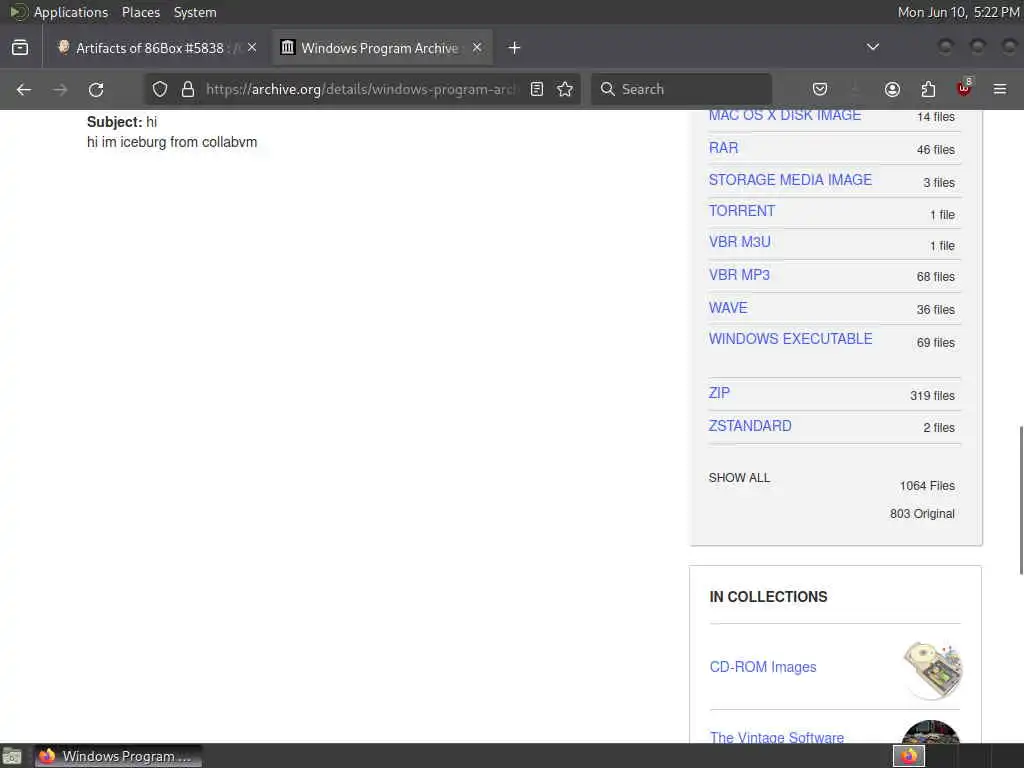Focus the archive.org URL address bar
The image size is (1024, 768).
coord(360,89)
